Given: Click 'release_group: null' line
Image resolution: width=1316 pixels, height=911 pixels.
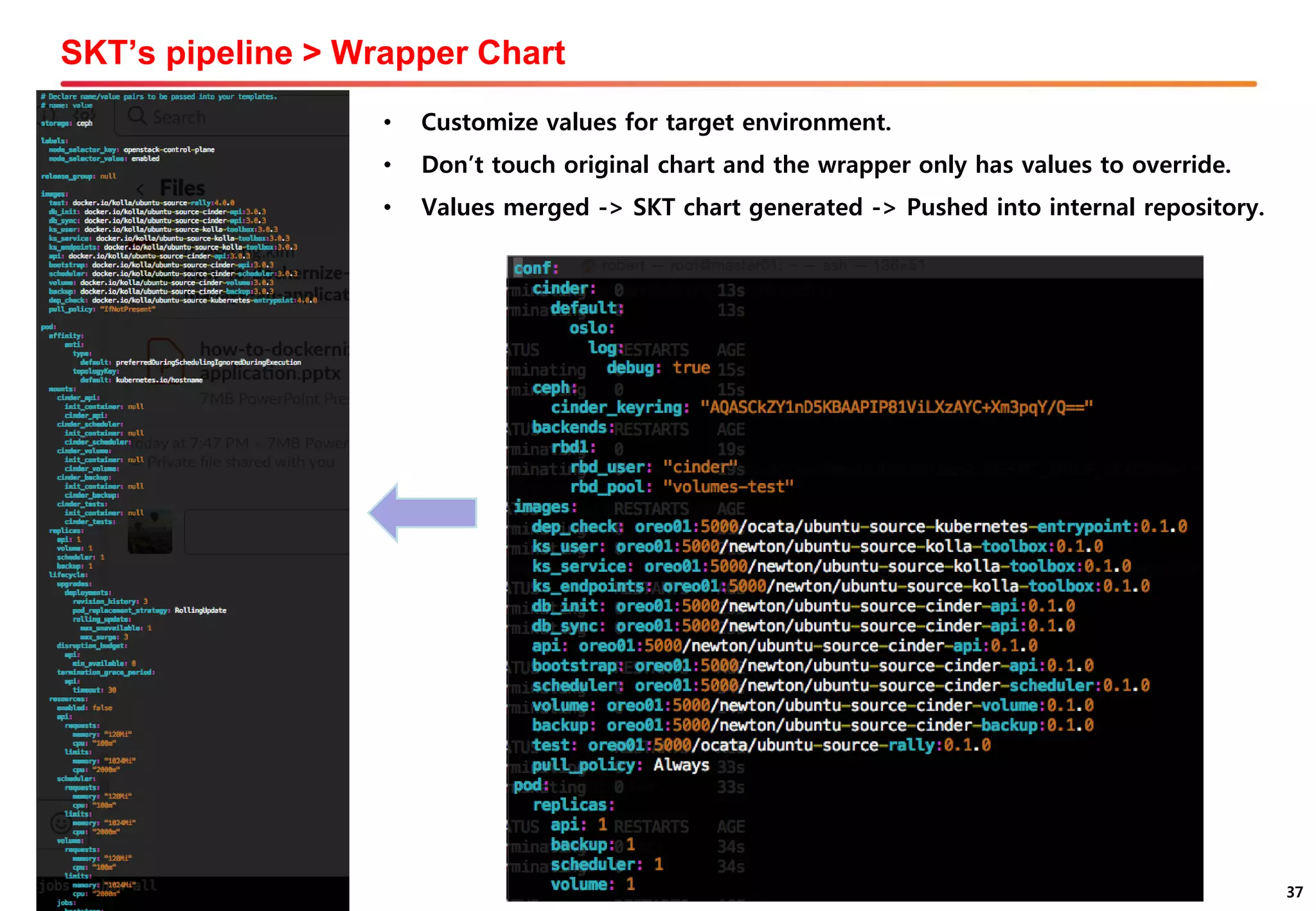Looking at the screenshot, I should [x=78, y=176].
